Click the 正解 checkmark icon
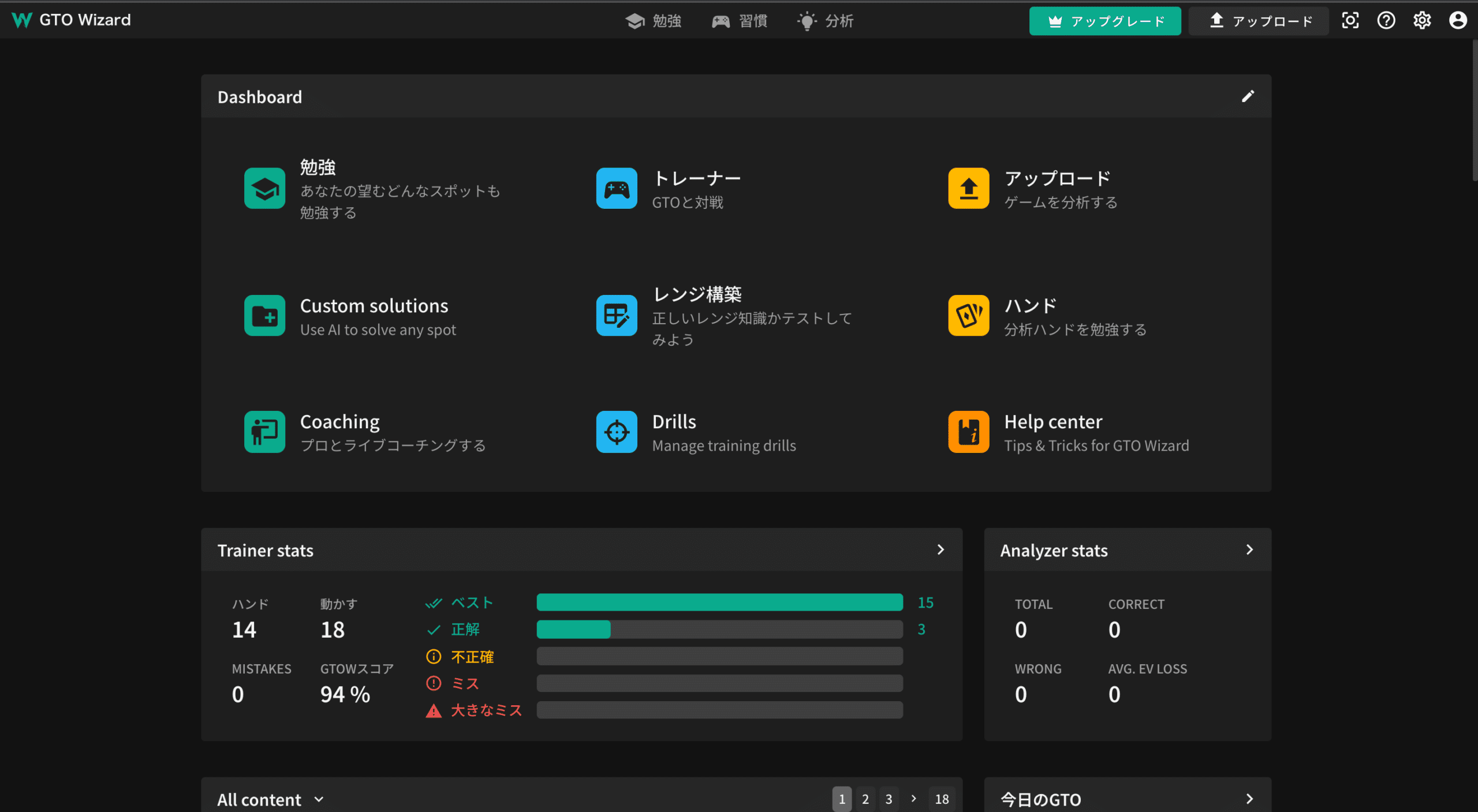Viewport: 1478px width, 812px height. tap(434, 630)
